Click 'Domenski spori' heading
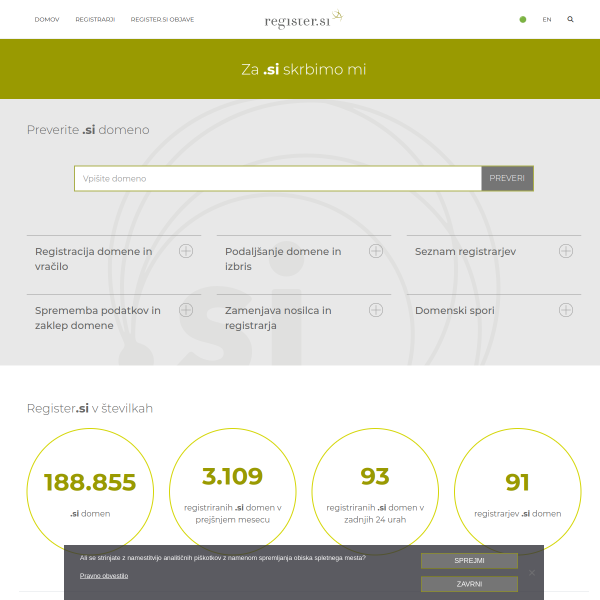Viewport: 600px width, 600px height. 455,310
